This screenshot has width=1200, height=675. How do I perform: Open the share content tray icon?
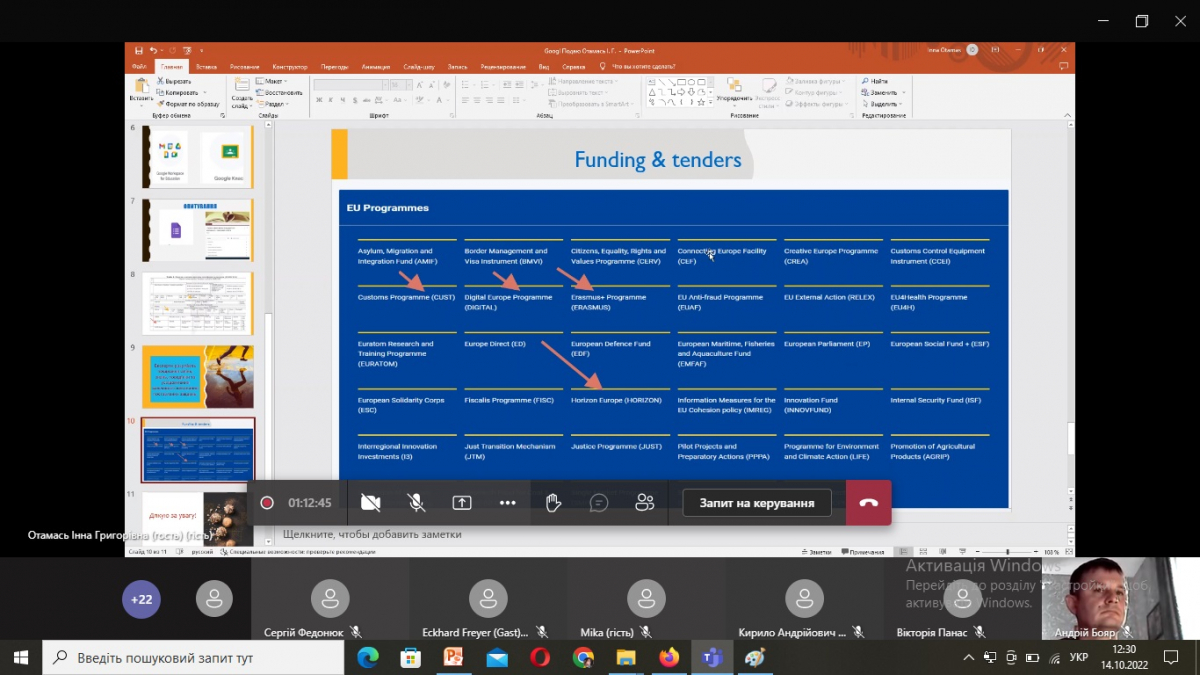(461, 503)
